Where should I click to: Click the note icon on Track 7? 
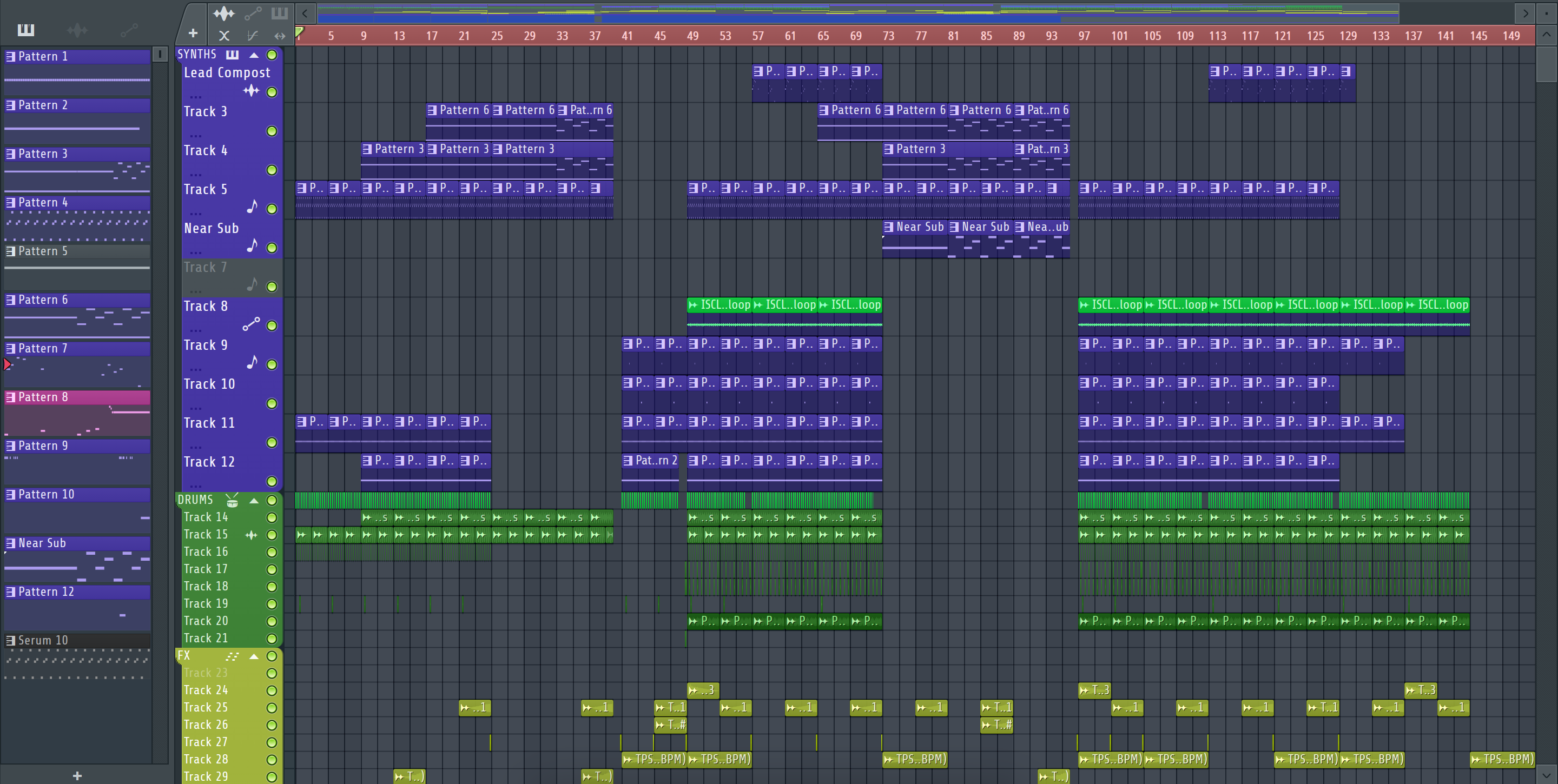(x=252, y=284)
